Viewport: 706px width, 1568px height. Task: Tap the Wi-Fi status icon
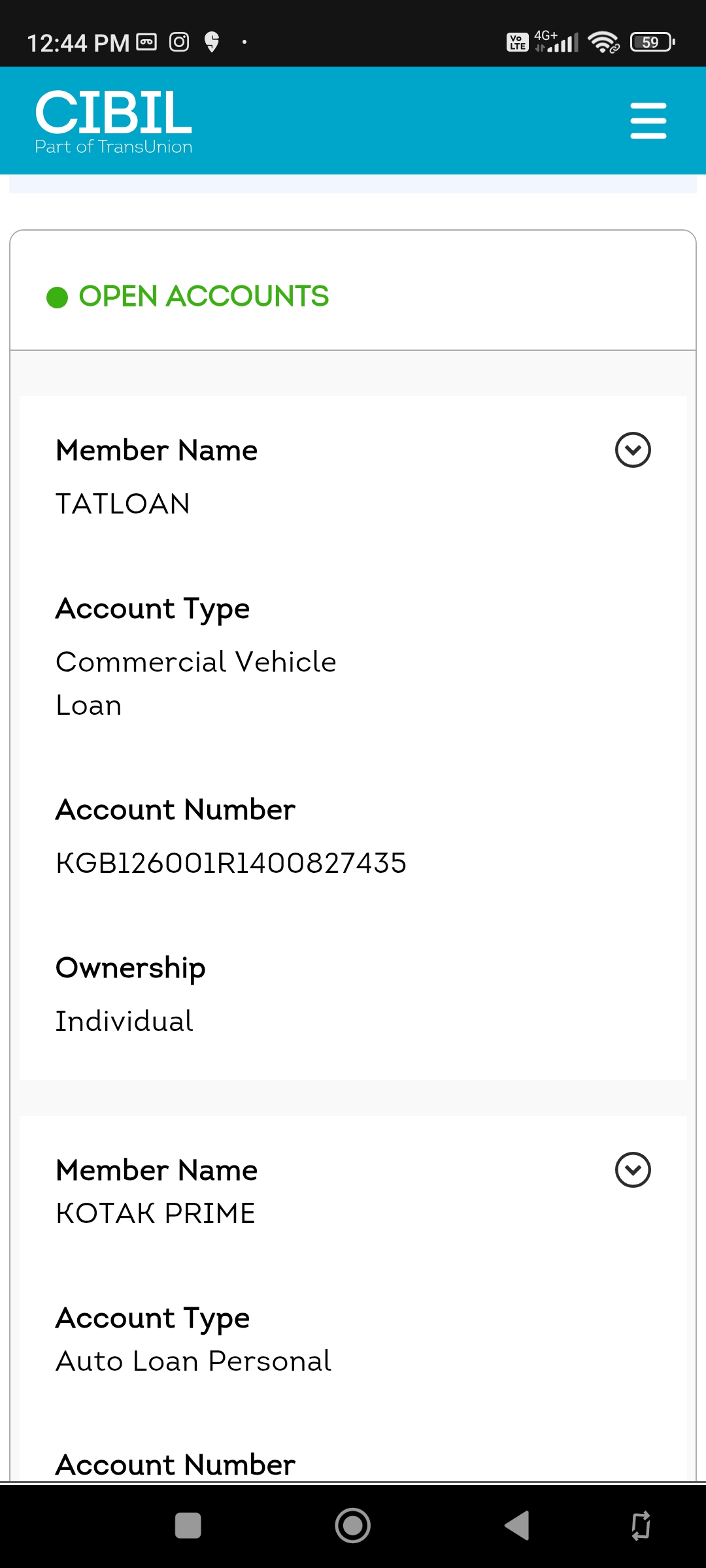pos(603,42)
